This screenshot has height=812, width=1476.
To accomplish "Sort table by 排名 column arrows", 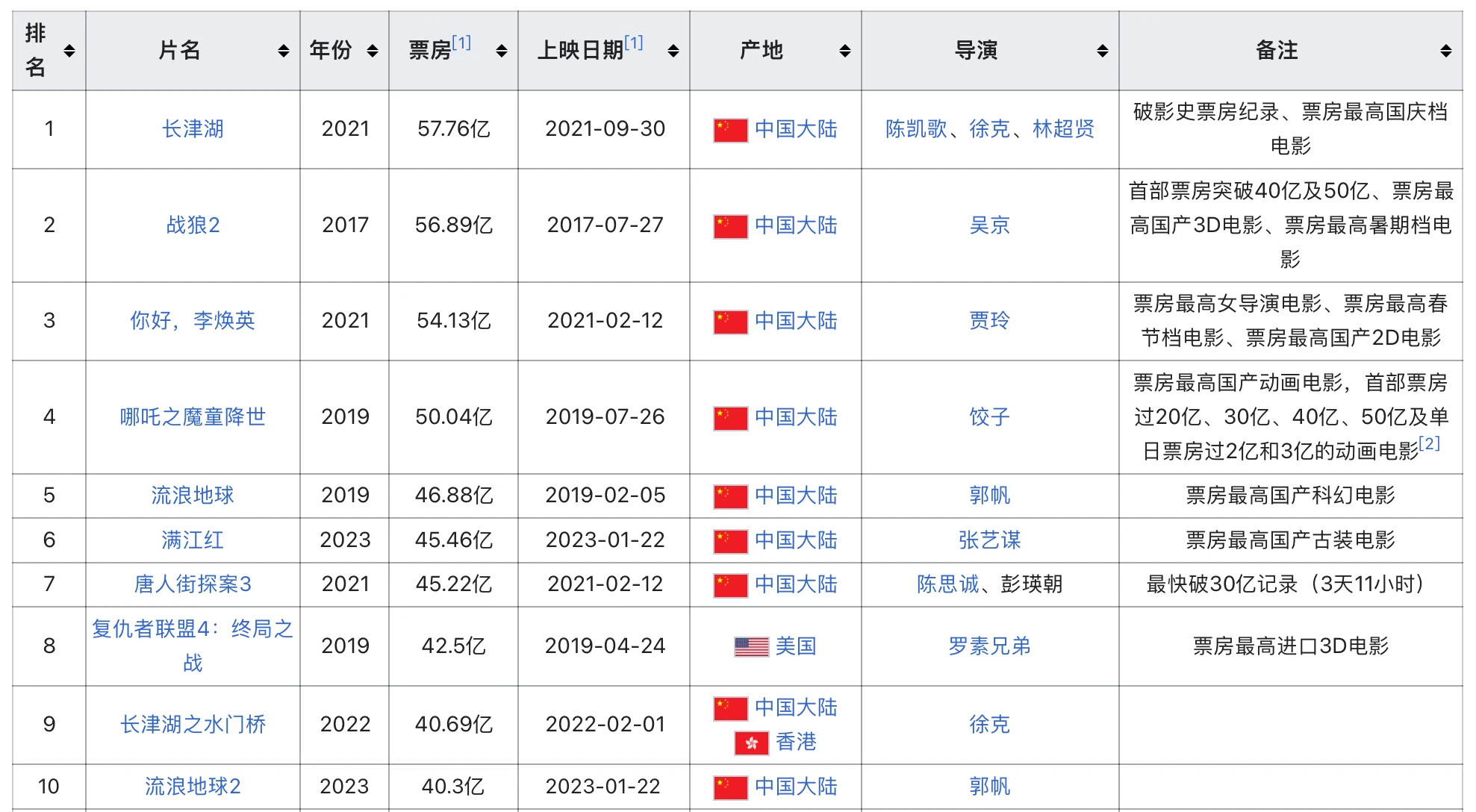I will (69, 51).
